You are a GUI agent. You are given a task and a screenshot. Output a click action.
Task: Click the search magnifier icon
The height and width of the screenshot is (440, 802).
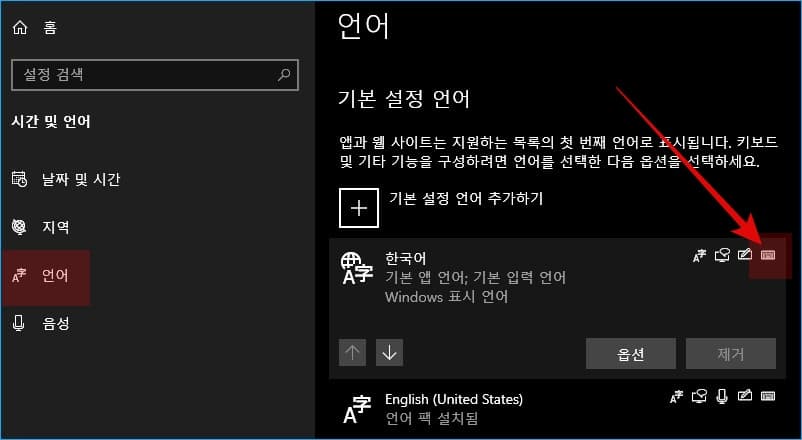click(284, 75)
